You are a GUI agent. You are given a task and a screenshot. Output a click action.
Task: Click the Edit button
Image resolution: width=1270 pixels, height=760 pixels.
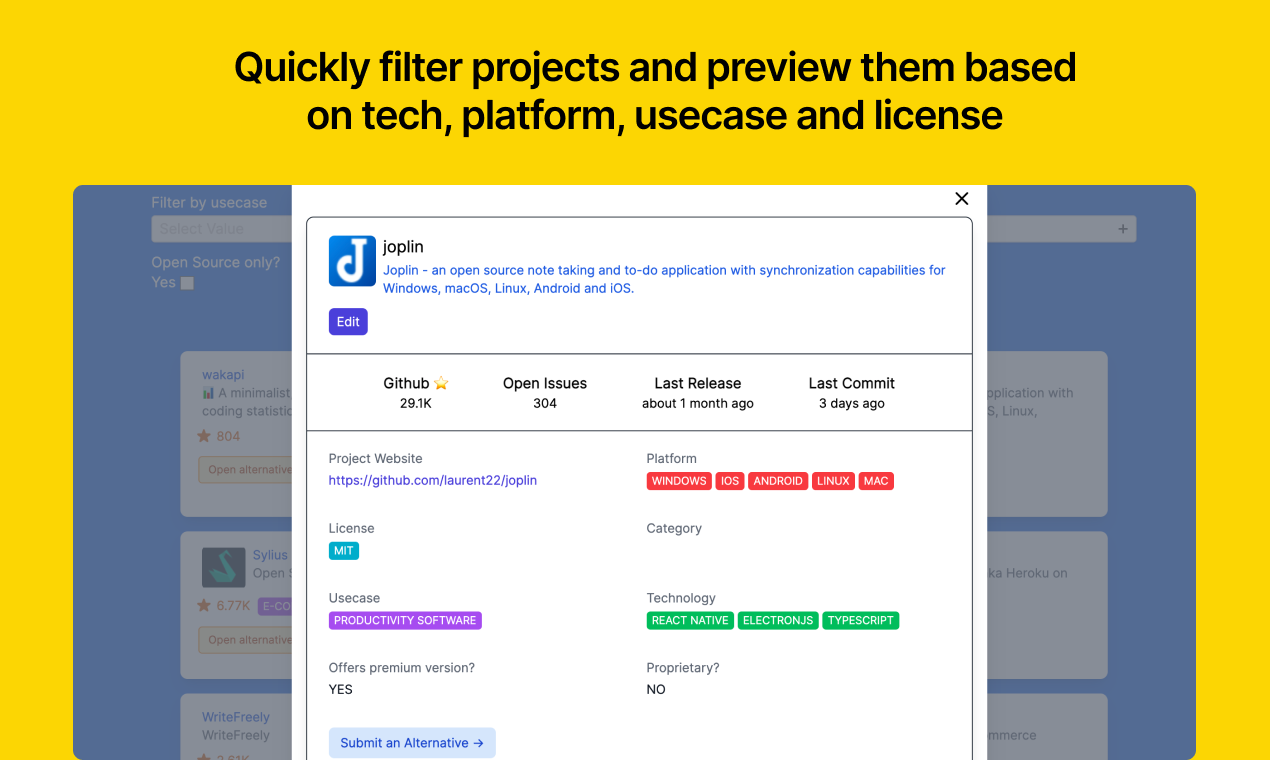348,322
